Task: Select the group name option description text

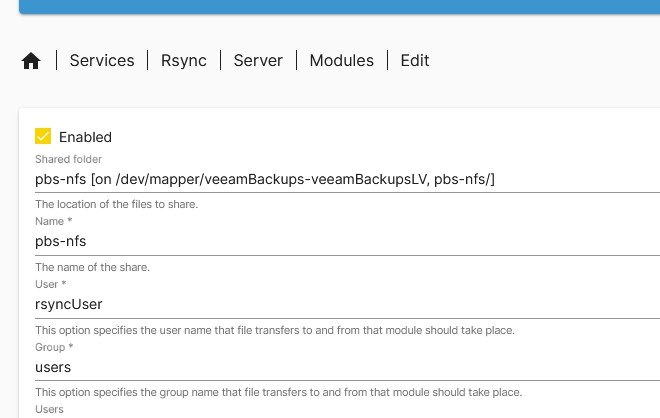Action: 278,392
